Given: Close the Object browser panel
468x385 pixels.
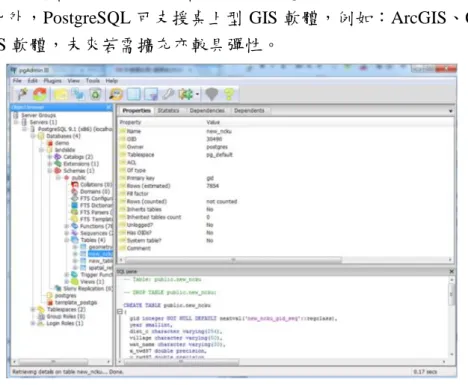Looking at the screenshot, I should pos(109,107).
